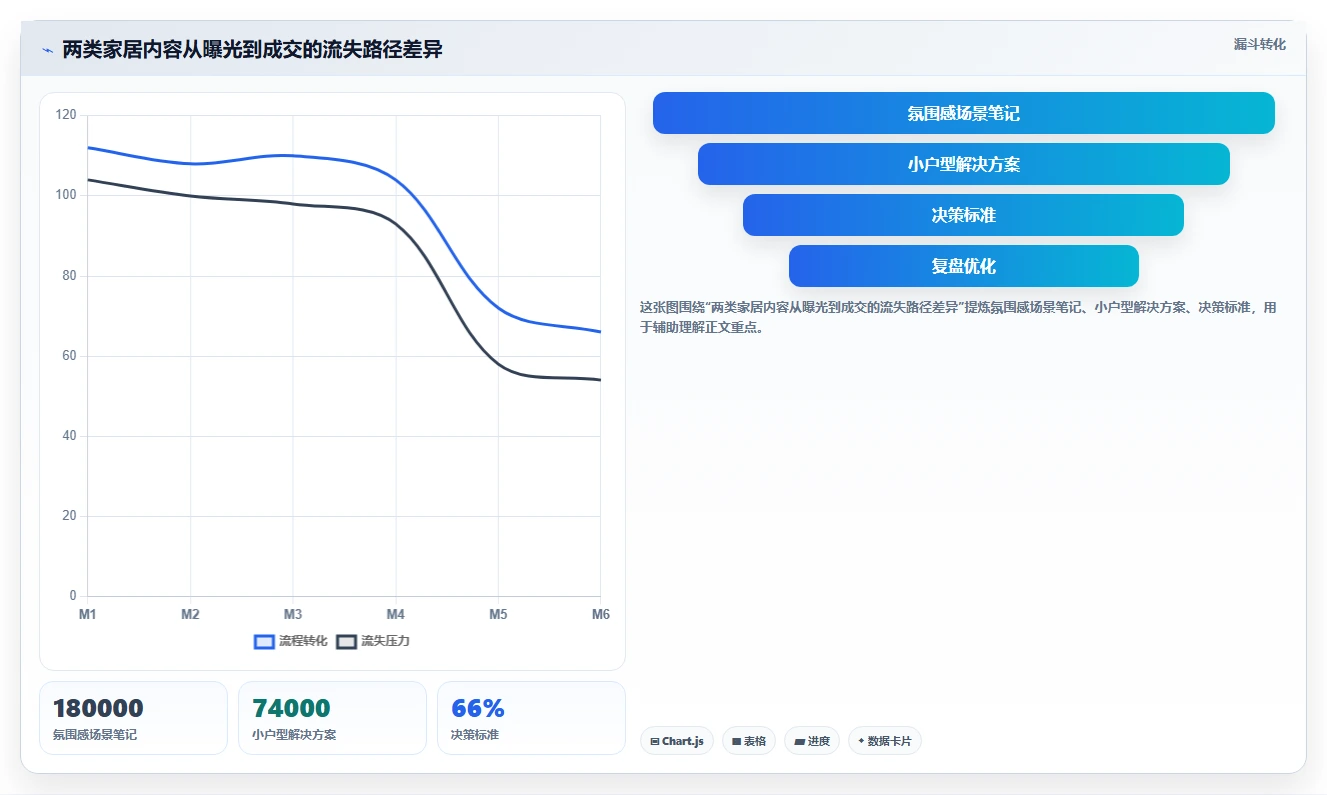Toggle the 流程转化 legend swatch
Image resolution: width=1327 pixels, height=795 pixels.
click(264, 641)
